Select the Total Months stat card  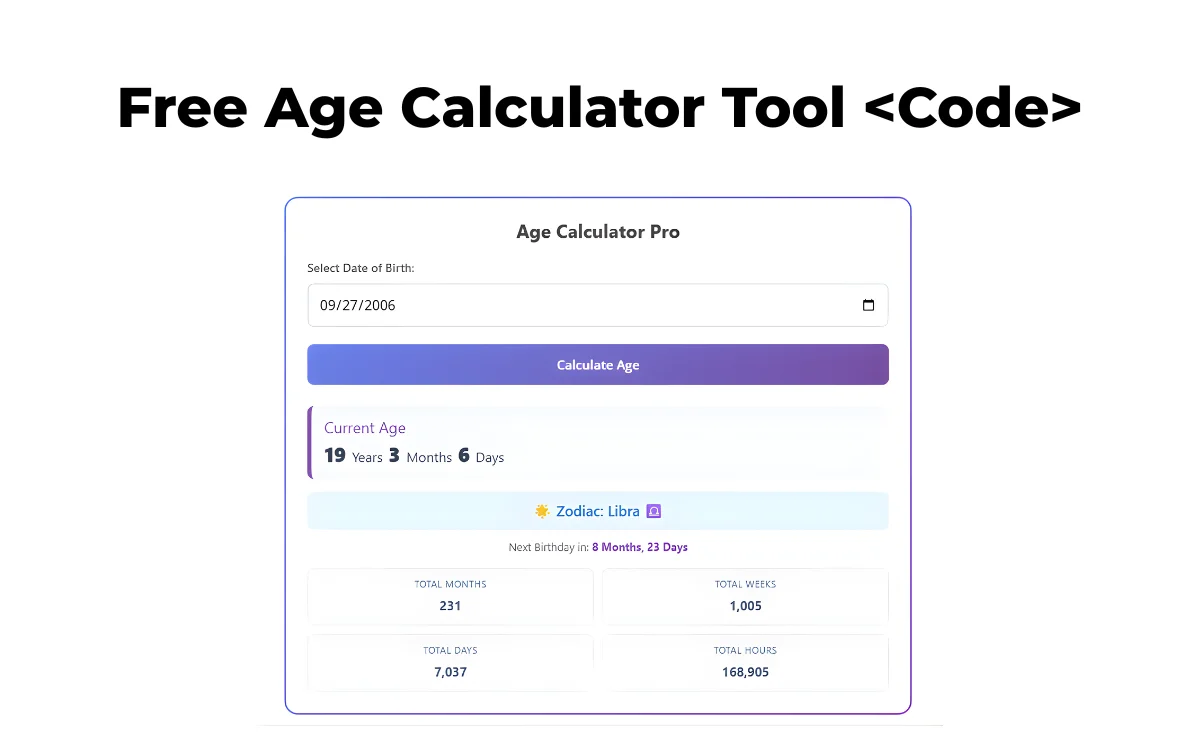450,596
